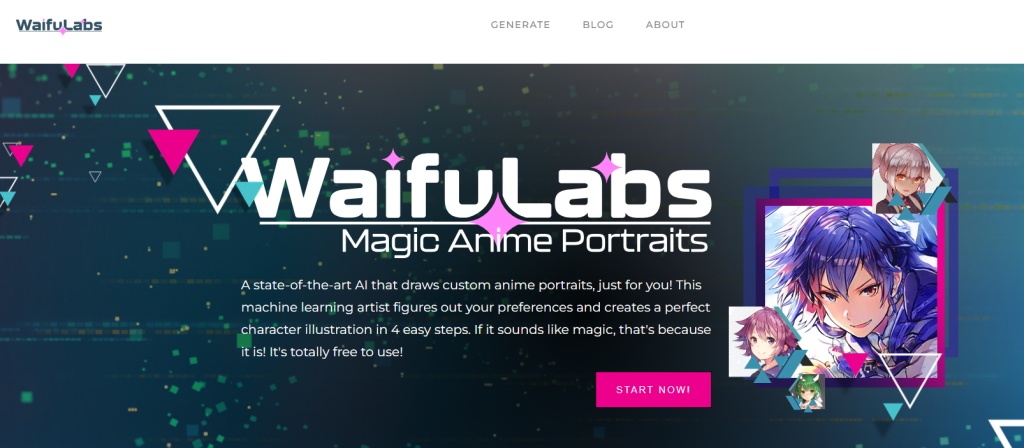Image resolution: width=1024 pixels, height=448 pixels.
Task: Click the Start Now! button
Action: [653, 390]
